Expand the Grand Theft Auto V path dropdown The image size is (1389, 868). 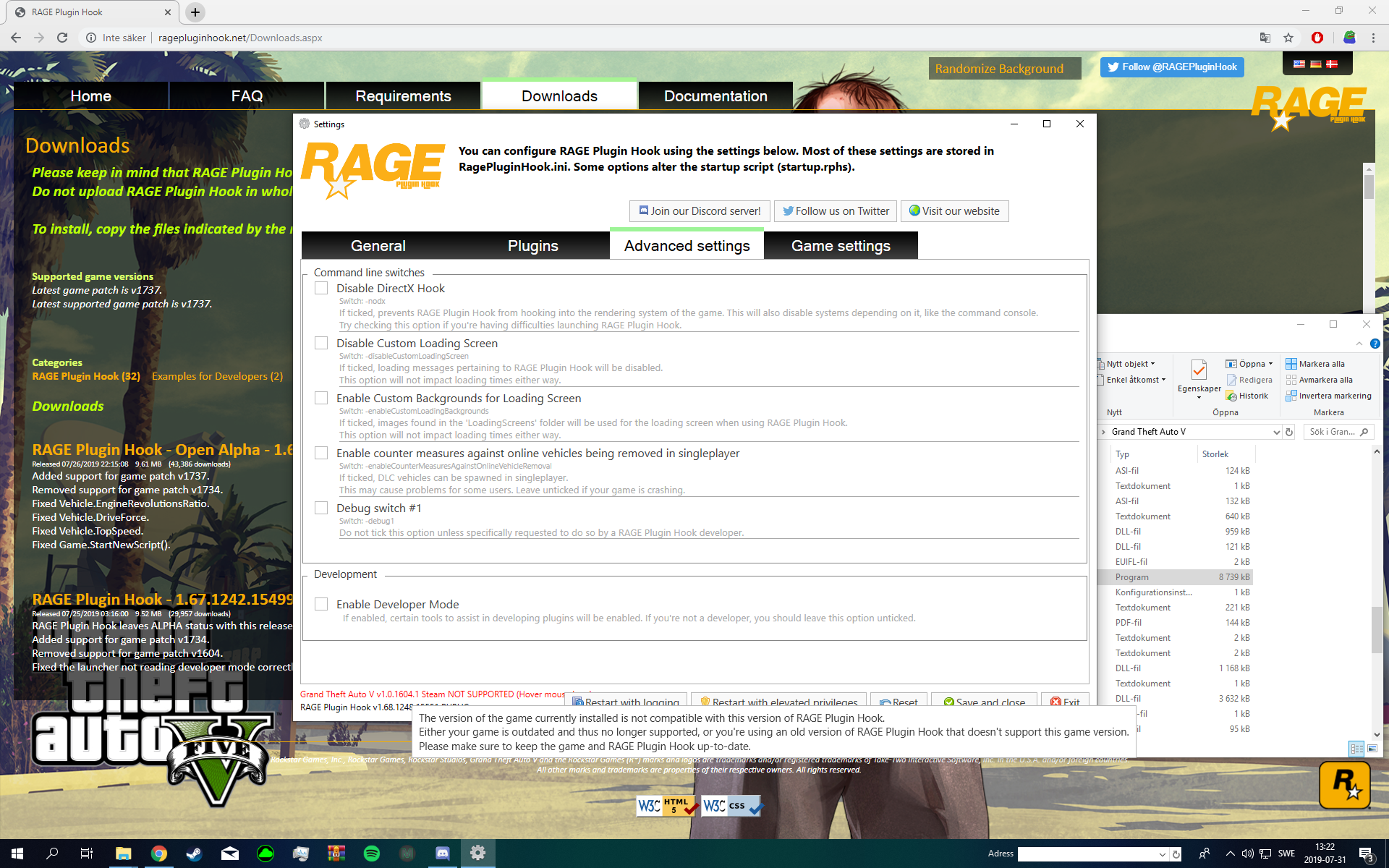click(x=1276, y=432)
